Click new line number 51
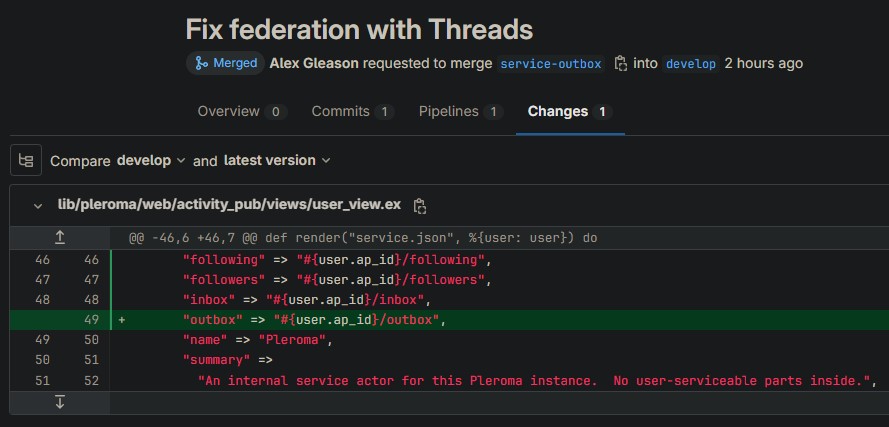Image resolution: width=889 pixels, height=427 pixels. click(91, 360)
